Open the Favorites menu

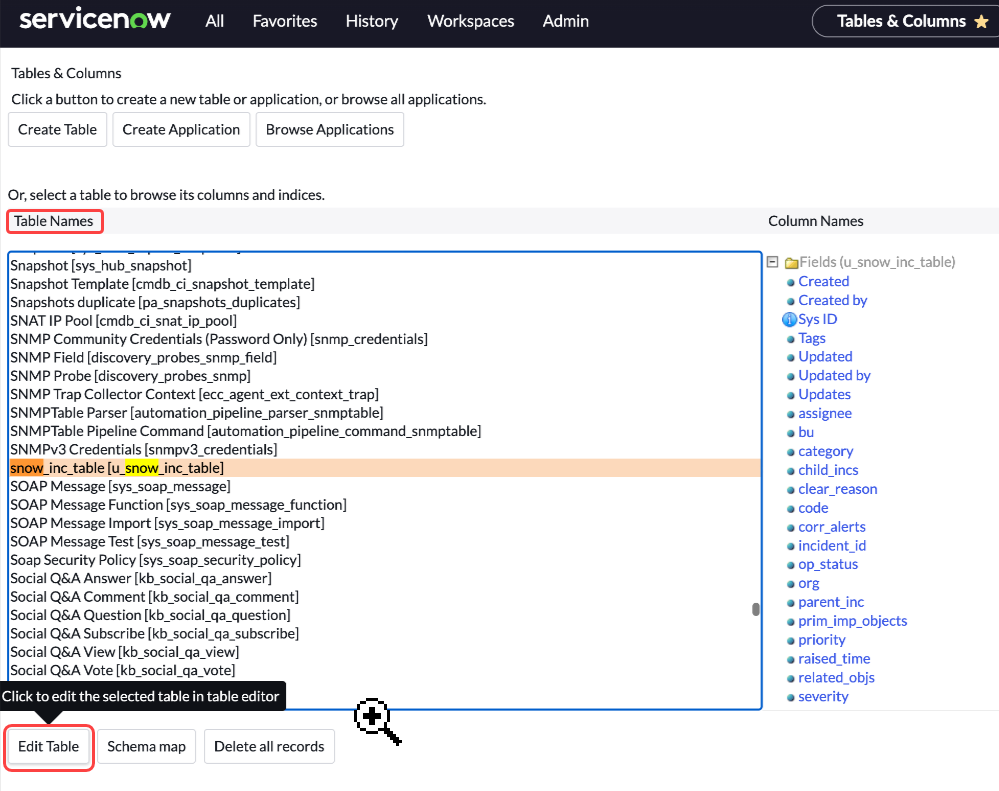pos(285,21)
